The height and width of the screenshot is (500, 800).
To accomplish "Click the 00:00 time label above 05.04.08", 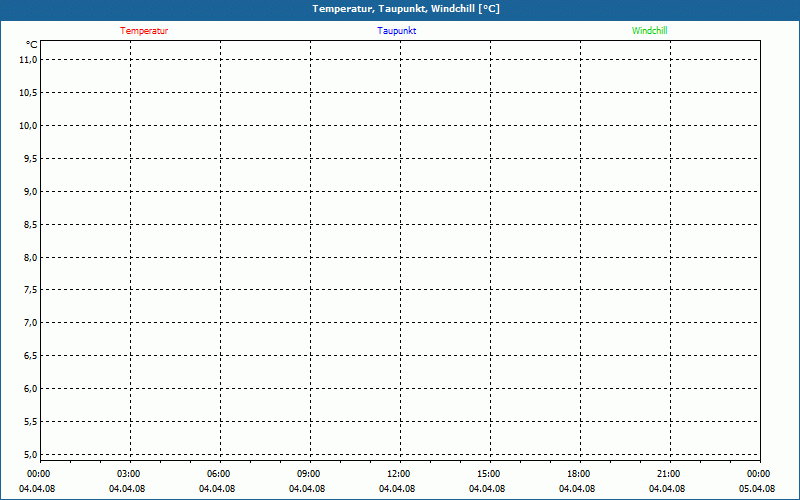I will 759,474.
